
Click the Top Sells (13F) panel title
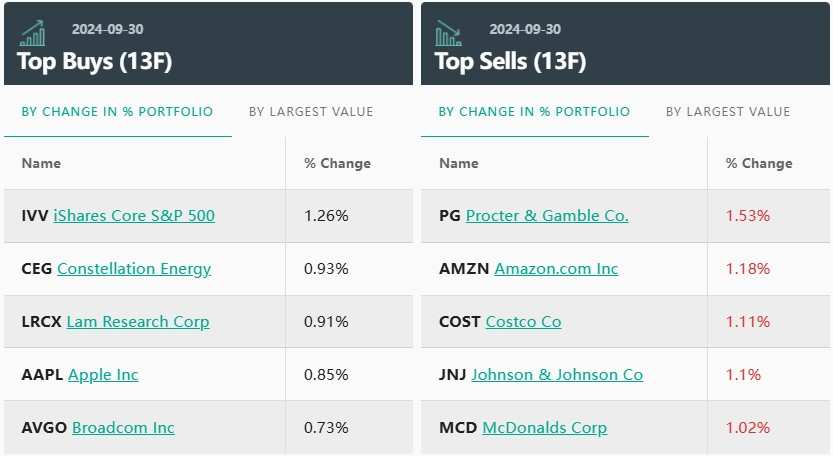pos(510,61)
